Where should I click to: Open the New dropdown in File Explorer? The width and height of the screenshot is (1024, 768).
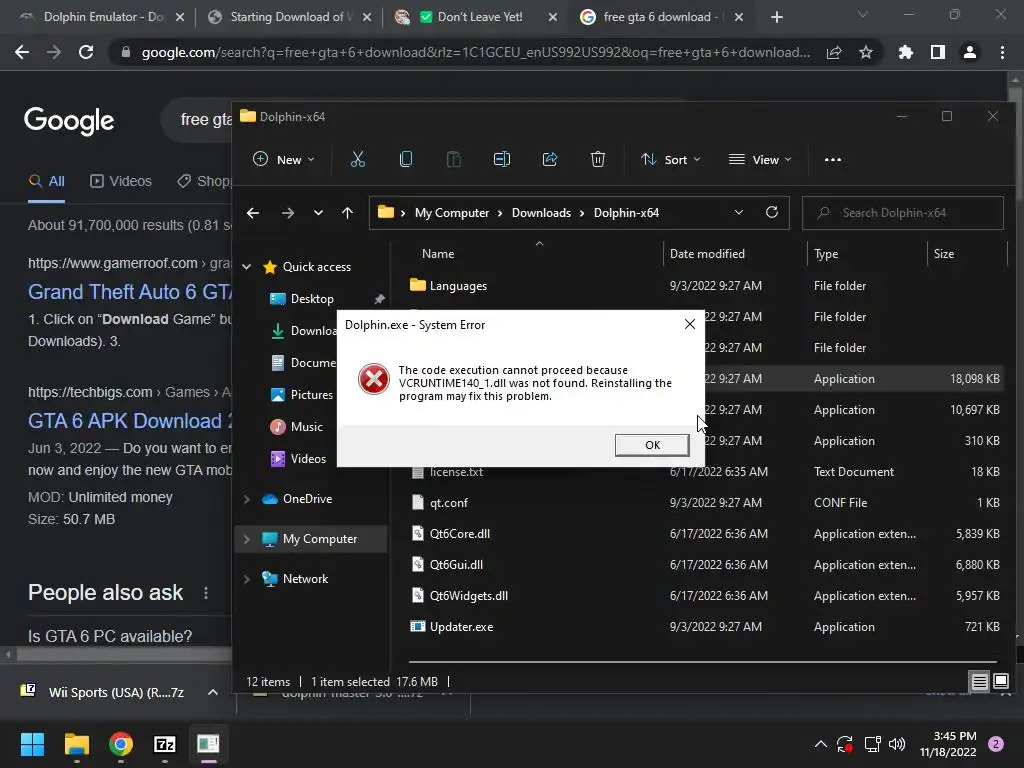click(x=283, y=159)
